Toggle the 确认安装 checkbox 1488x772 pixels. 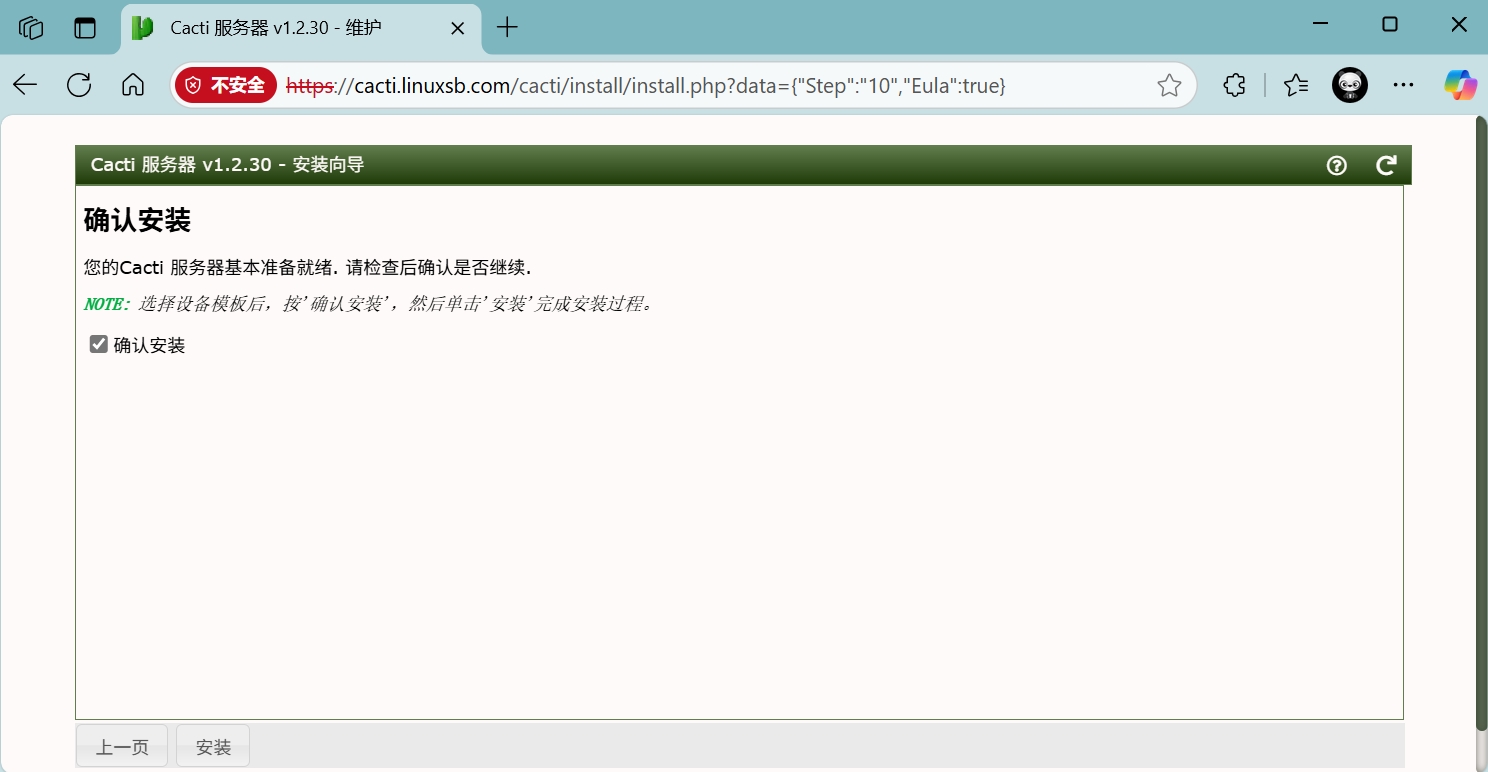coord(99,344)
